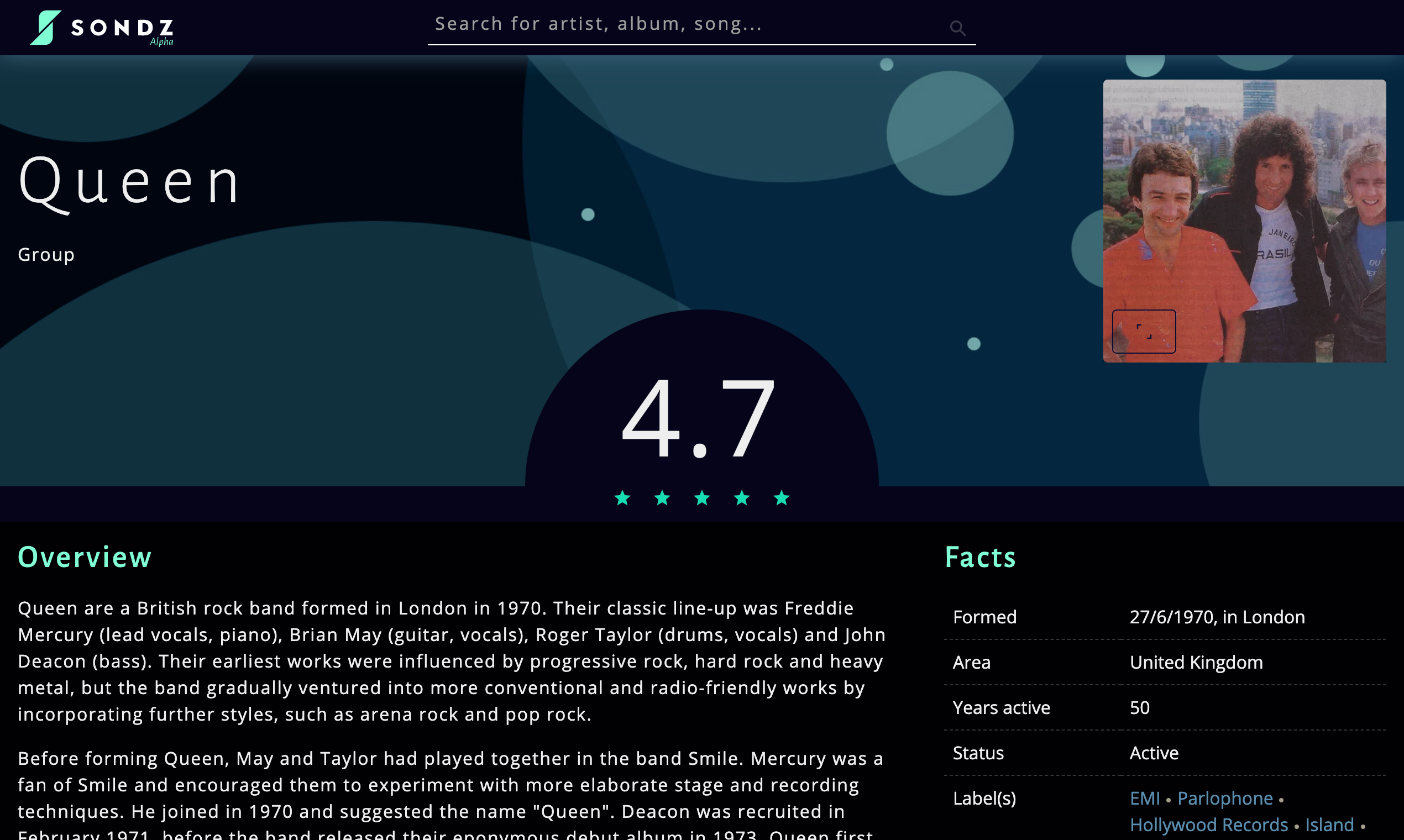
Task: Click the second rating star
Action: 662,498
